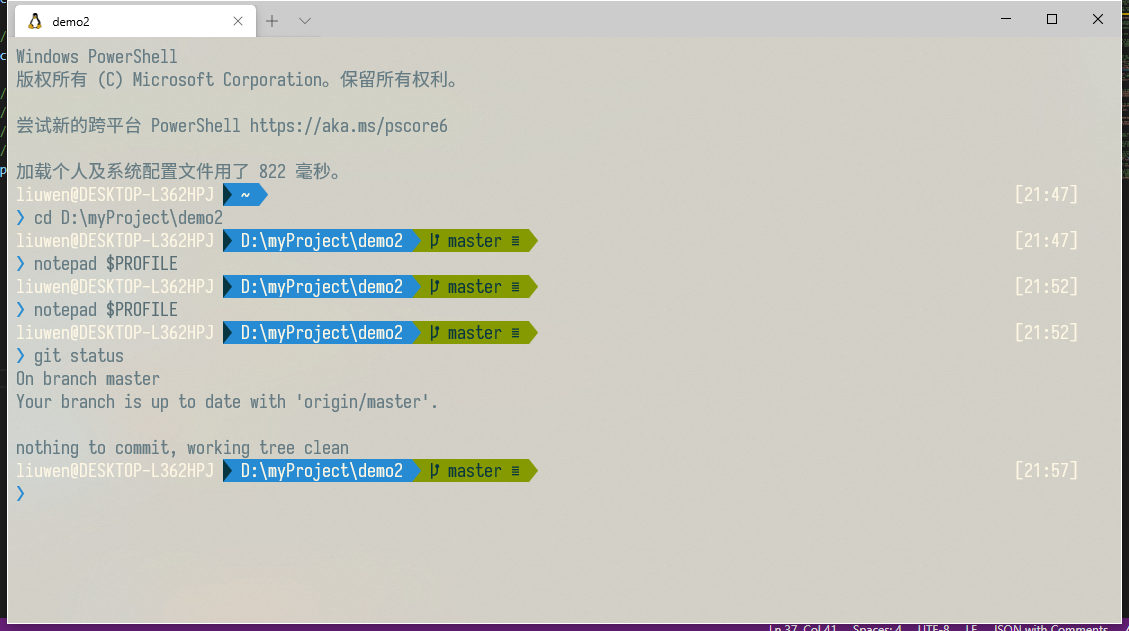Click the 822 milliseconds profile load message
Image resolution: width=1129 pixels, height=631 pixels.
click(x=178, y=171)
